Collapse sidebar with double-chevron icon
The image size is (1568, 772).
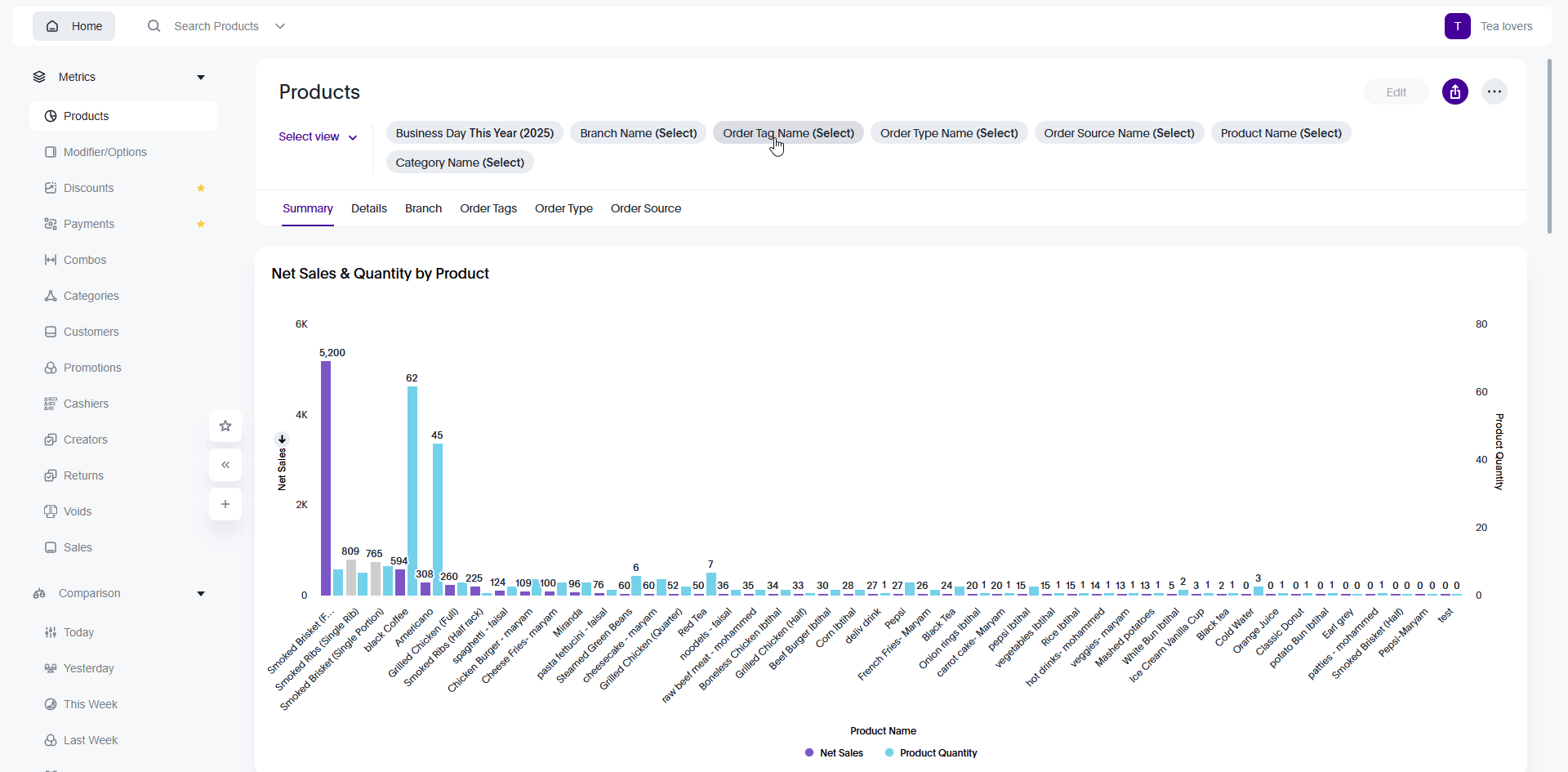coord(225,465)
